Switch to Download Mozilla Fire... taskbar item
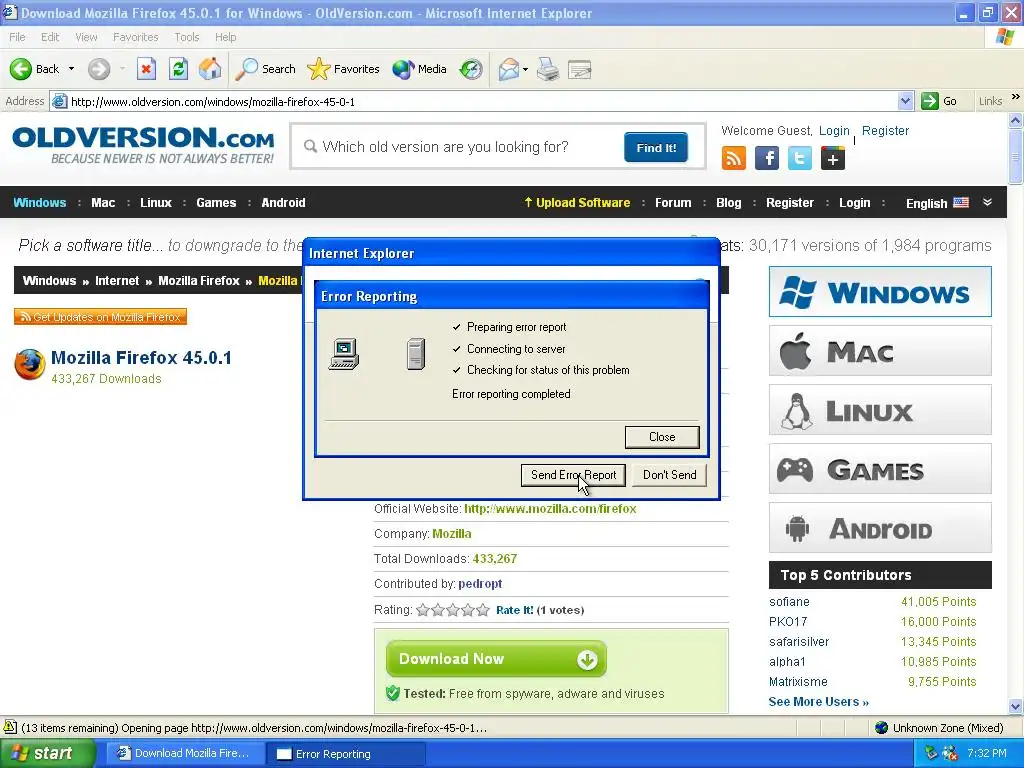The width and height of the screenshot is (1024, 768). (x=185, y=754)
